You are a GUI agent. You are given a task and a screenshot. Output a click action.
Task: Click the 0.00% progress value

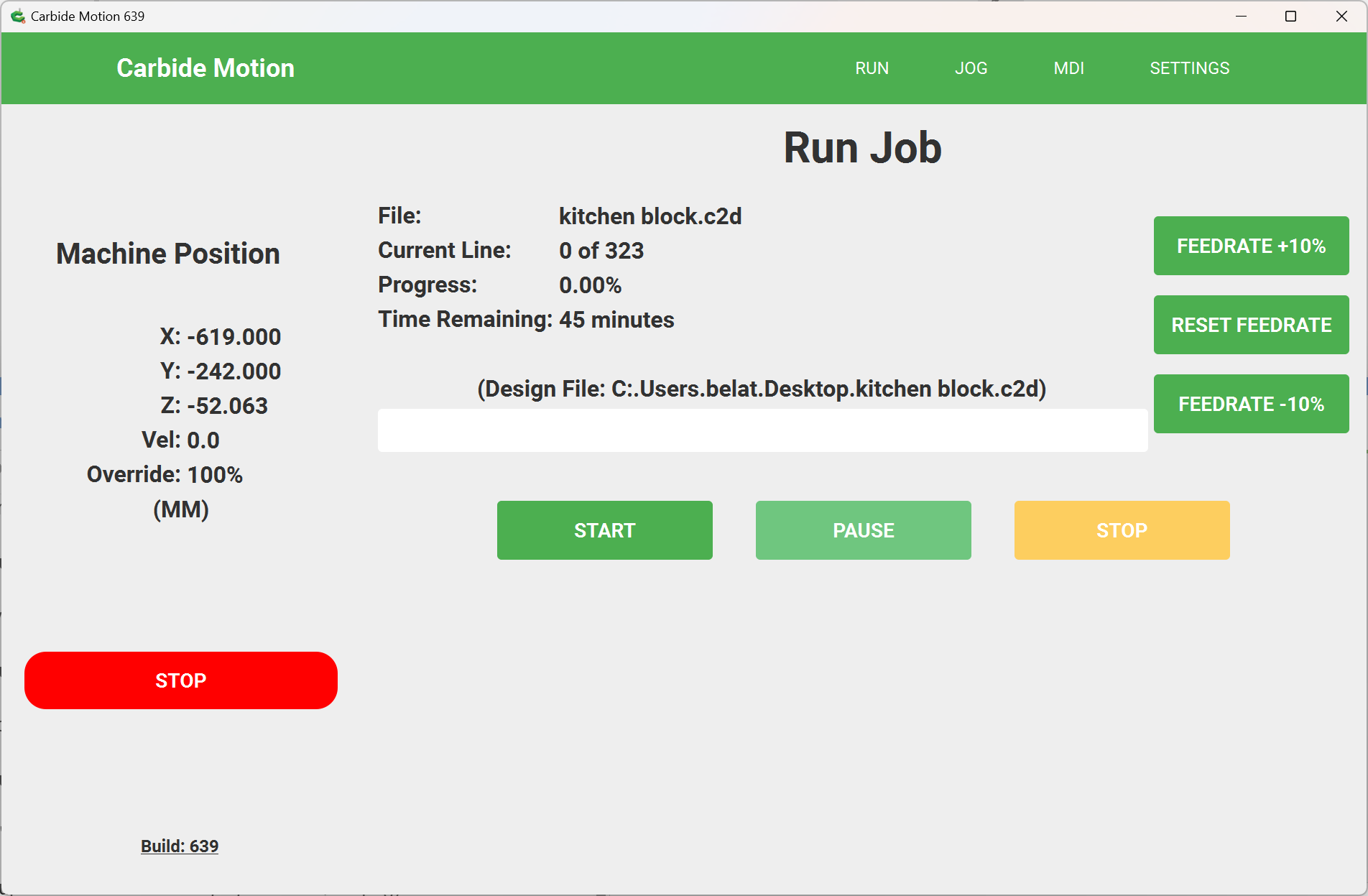(590, 285)
